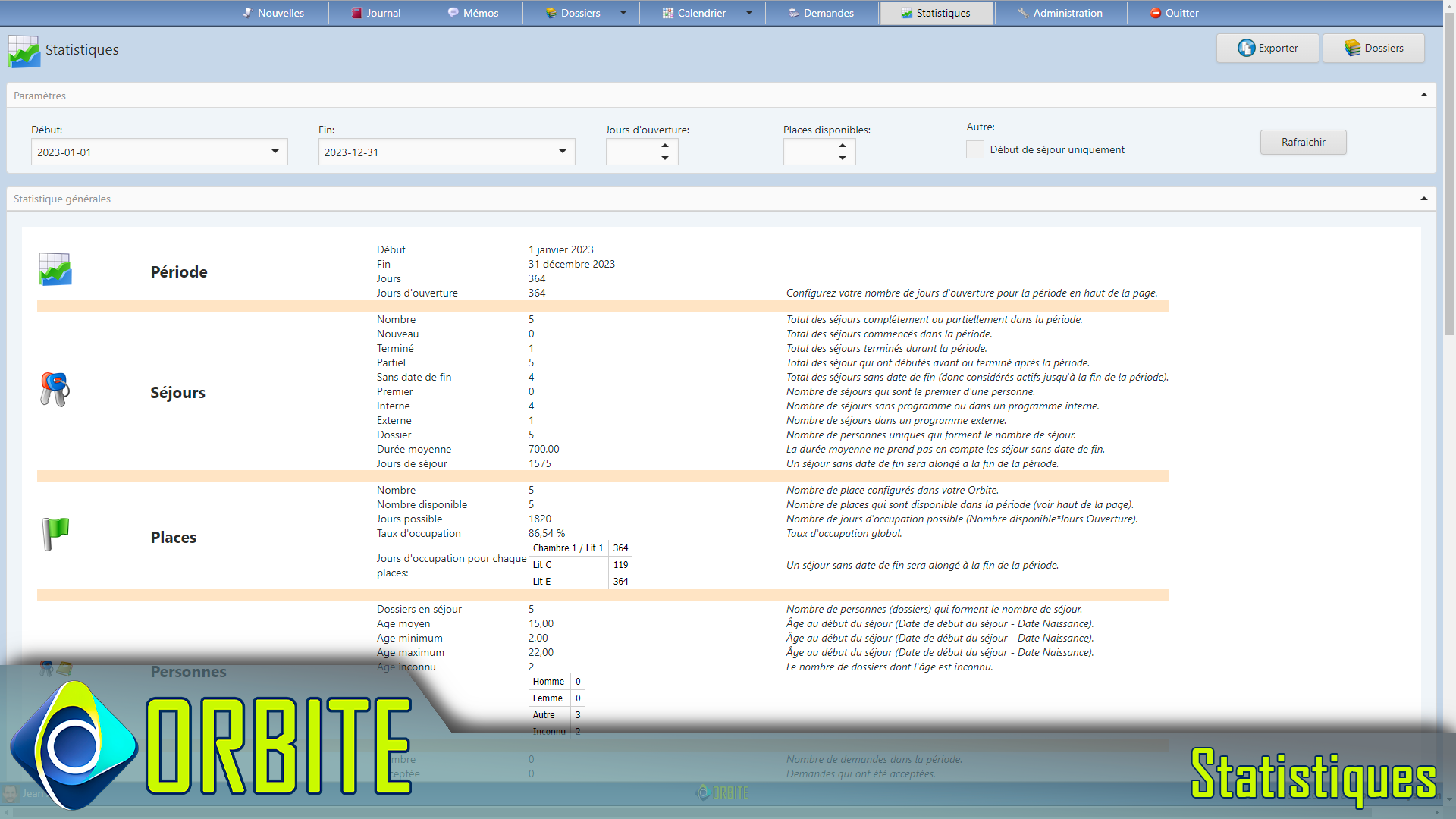Collapse the Paramètres panel
The height and width of the screenshot is (819, 1456).
[x=1423, y=95]
